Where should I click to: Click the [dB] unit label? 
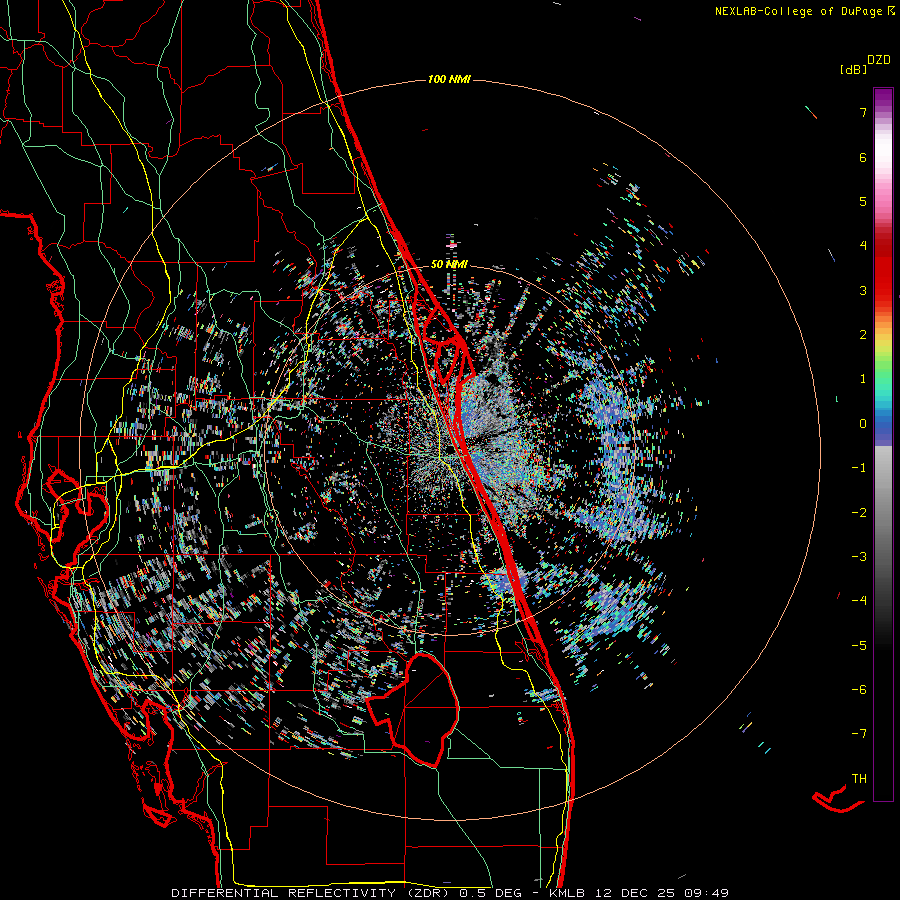[x=854, y=69]
